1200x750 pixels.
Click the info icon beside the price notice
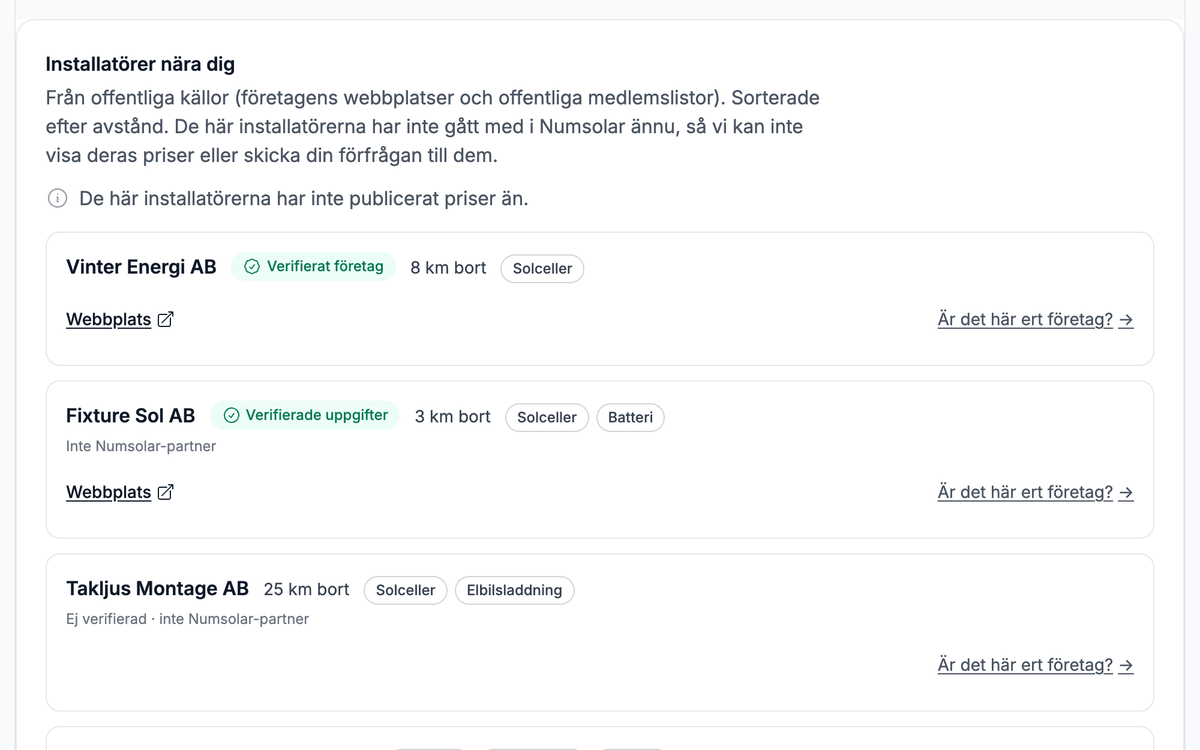click(x=58, y=198)
